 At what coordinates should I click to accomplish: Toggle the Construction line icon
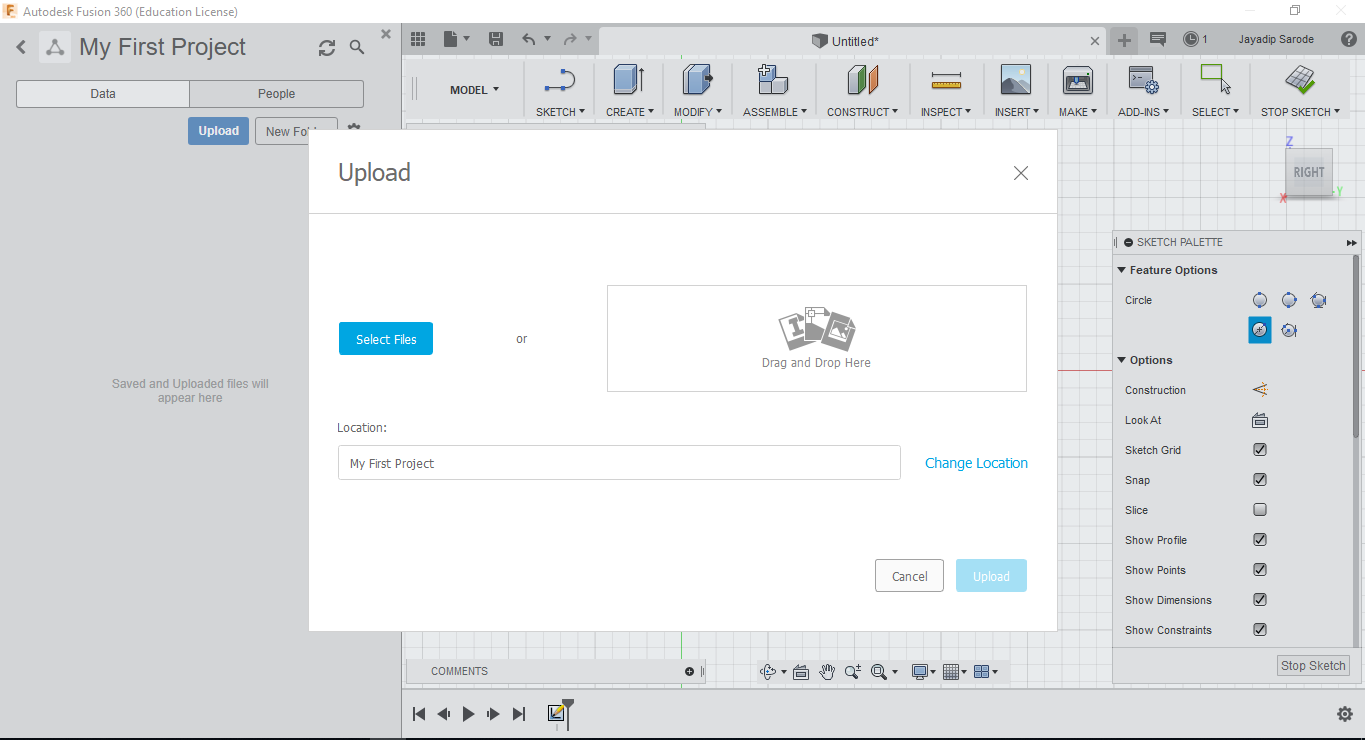[x=1260, y=390]
